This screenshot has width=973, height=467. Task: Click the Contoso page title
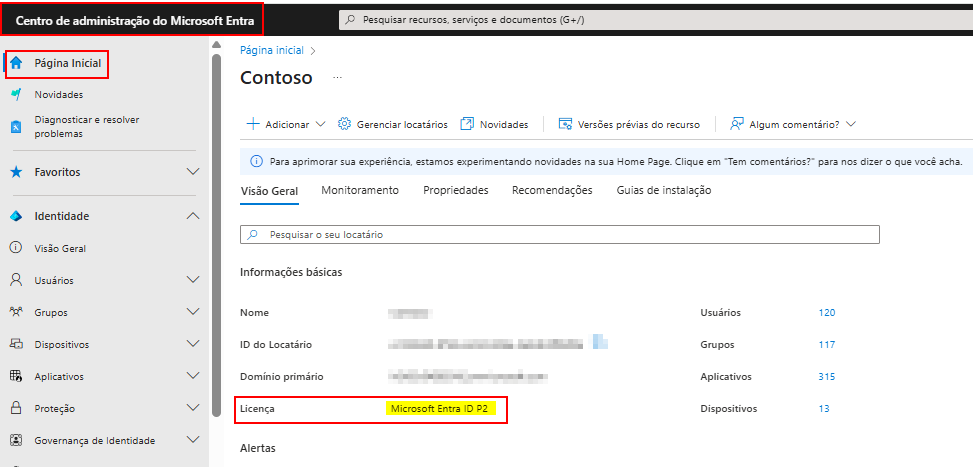pos(276,78)
